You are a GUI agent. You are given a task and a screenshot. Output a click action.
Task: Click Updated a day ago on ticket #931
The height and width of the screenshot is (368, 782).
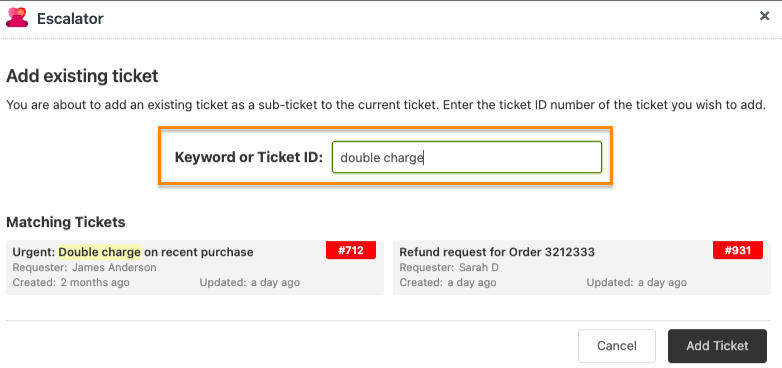636,283
